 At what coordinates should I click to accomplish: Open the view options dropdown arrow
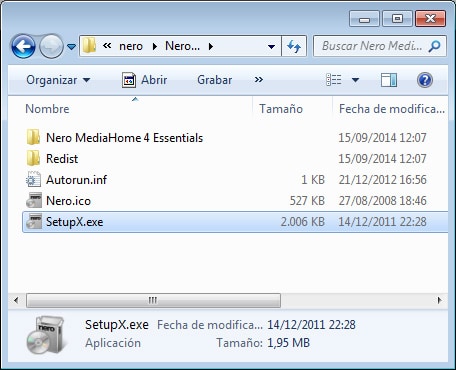point(355,80)
